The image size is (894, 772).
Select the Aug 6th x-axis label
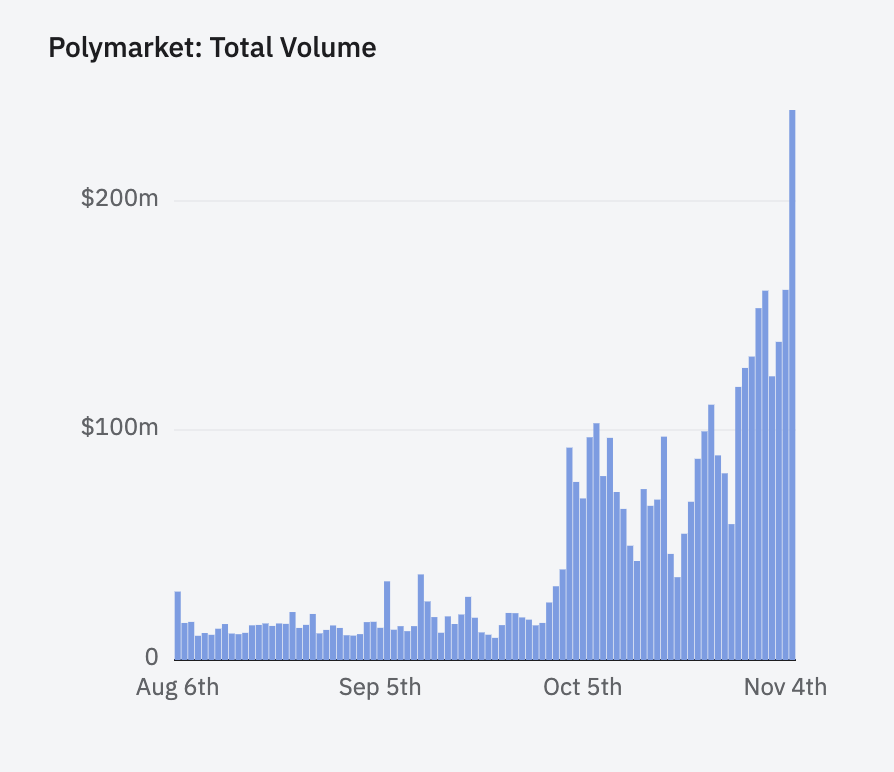(178, 688)
